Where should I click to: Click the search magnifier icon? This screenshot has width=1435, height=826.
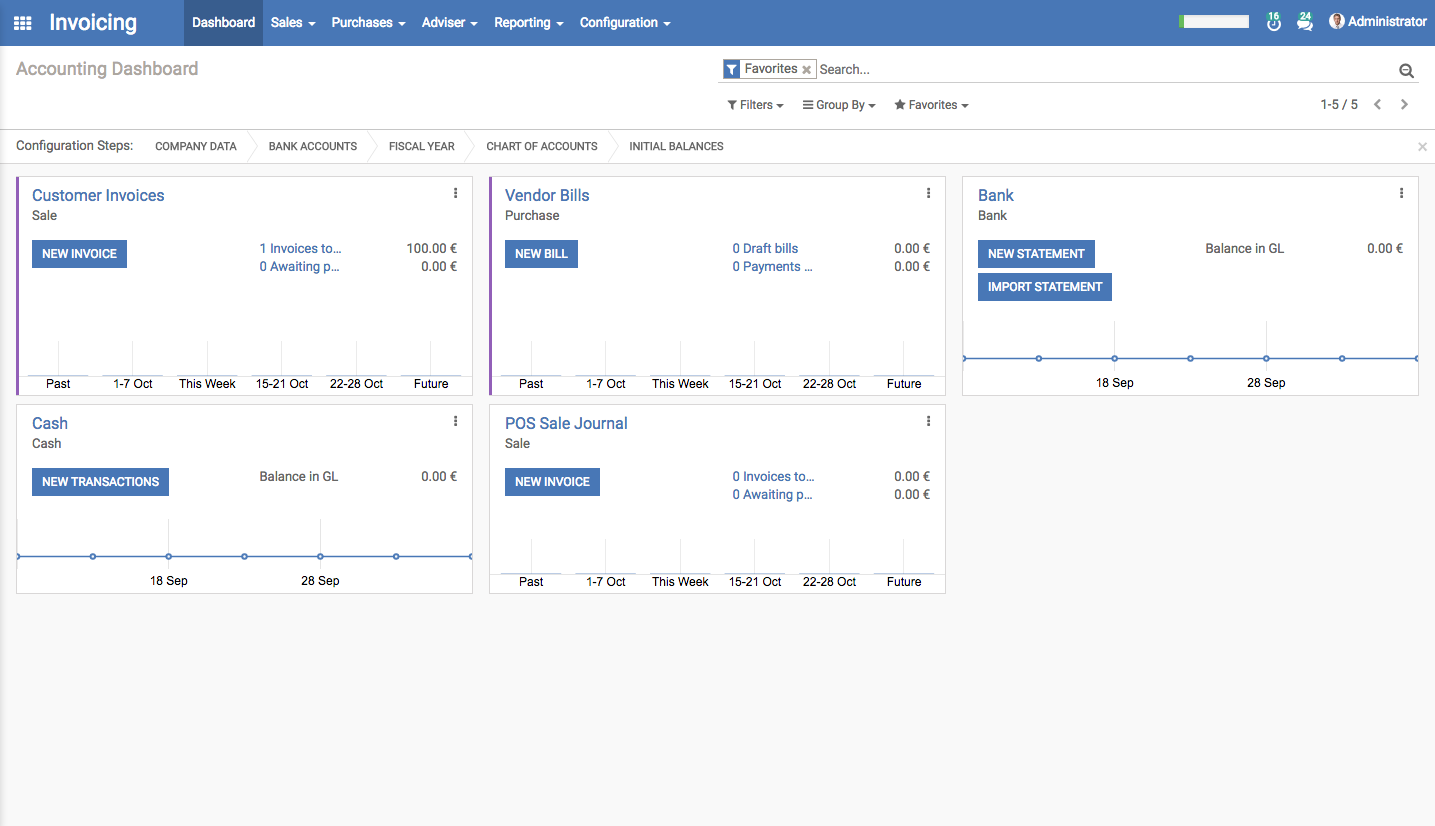coord(1406,70)
